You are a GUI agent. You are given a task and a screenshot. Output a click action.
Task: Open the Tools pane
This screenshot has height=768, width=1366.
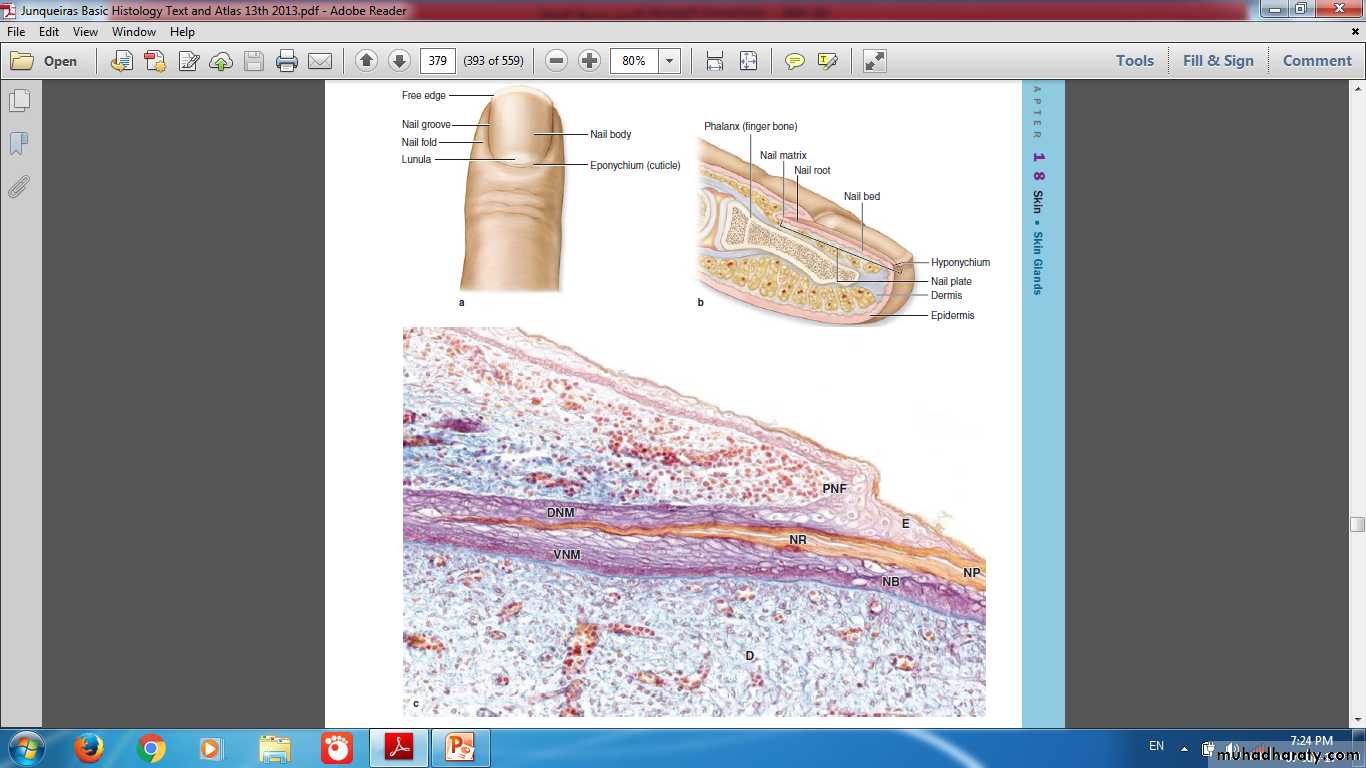pyautogui.click(x=1135, y=61)
